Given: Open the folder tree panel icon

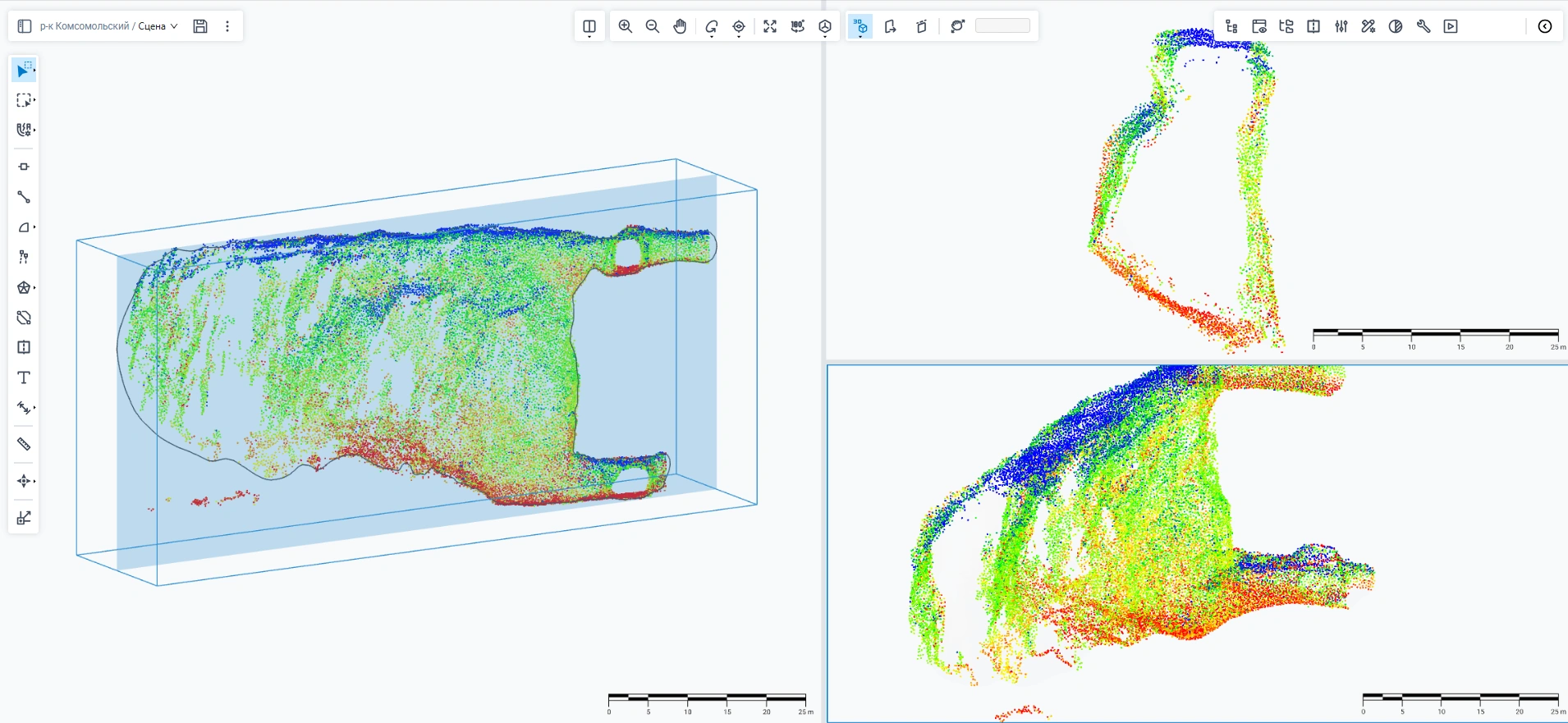Looking at the screenshot, I should pyautogui.click(x=1286, y=26).
